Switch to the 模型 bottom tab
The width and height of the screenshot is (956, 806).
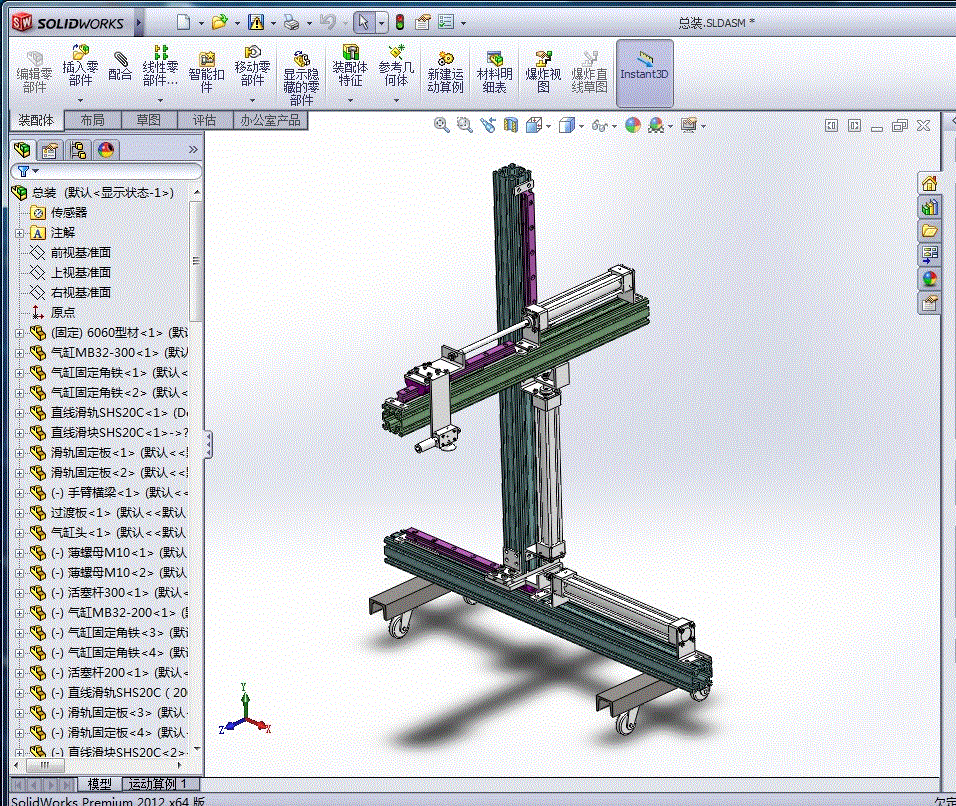click(x=99, y=783)
